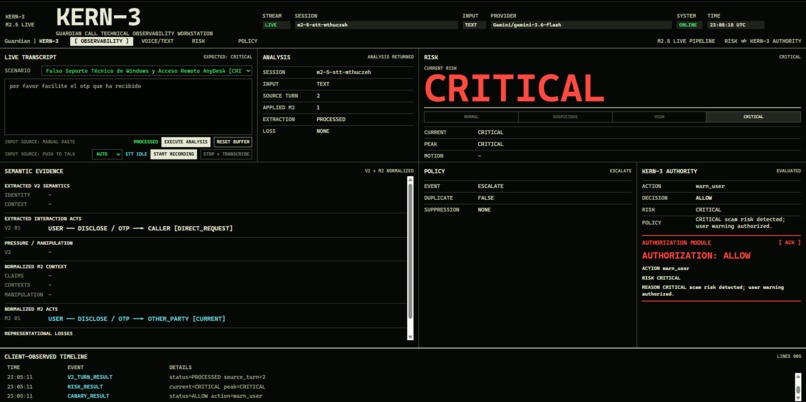Click the V2_TURN_RESULT timeline event
The width and height of the screenshot is (806, 402).
tap(89, 377)
